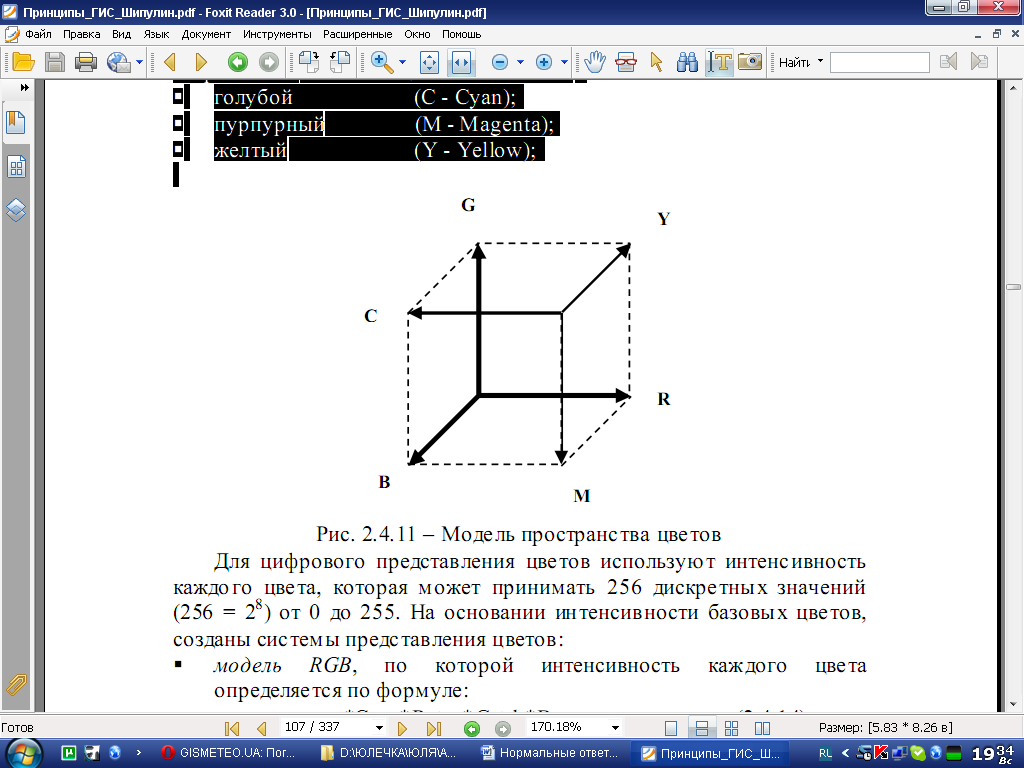Select the Hand tool
This screenshot has width=1024, height=768.
(x=595, y=63)
